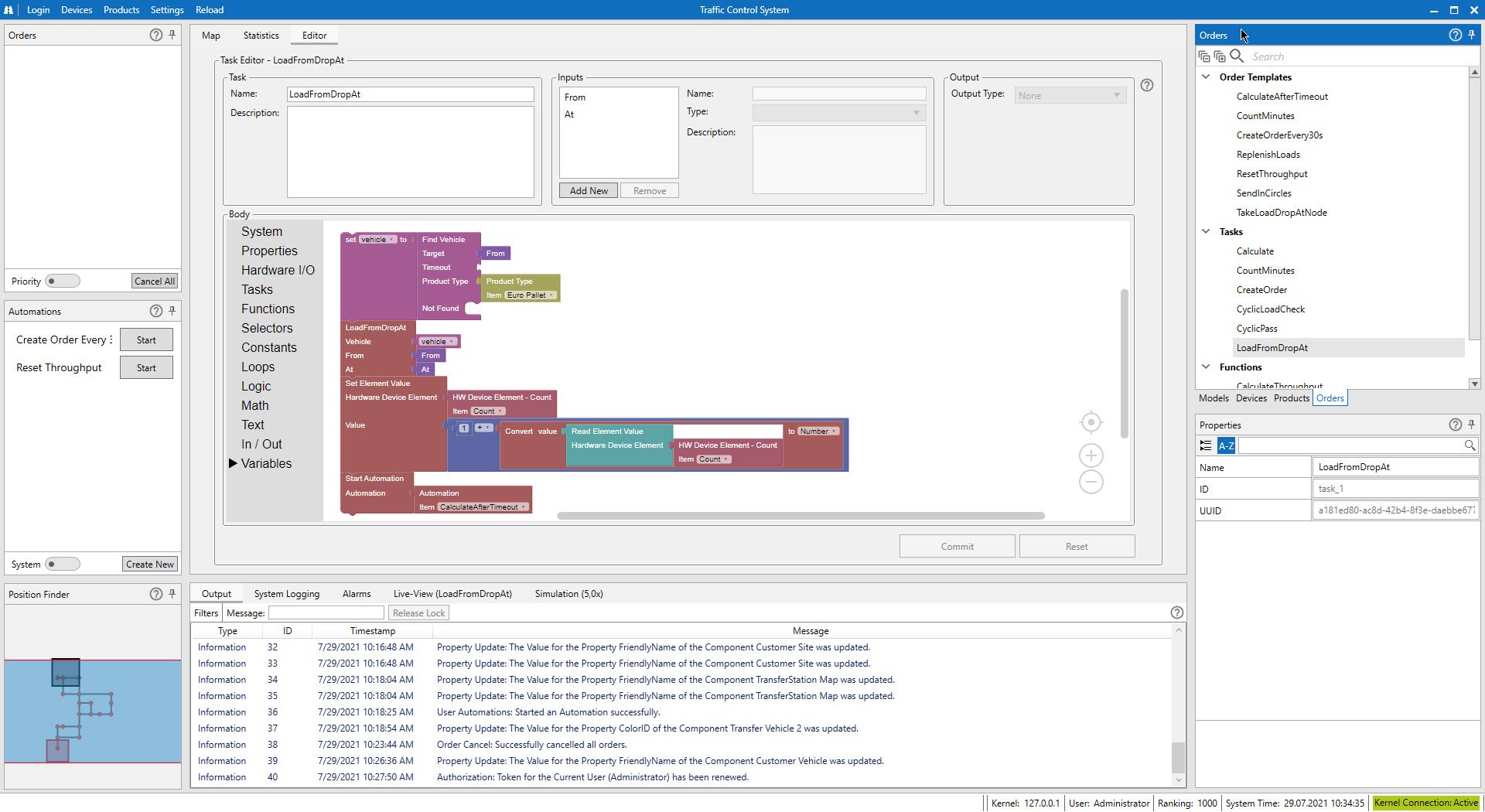Select CyclicLoadCheck task in tree
1485x812 pixels.
(1270, 309)
